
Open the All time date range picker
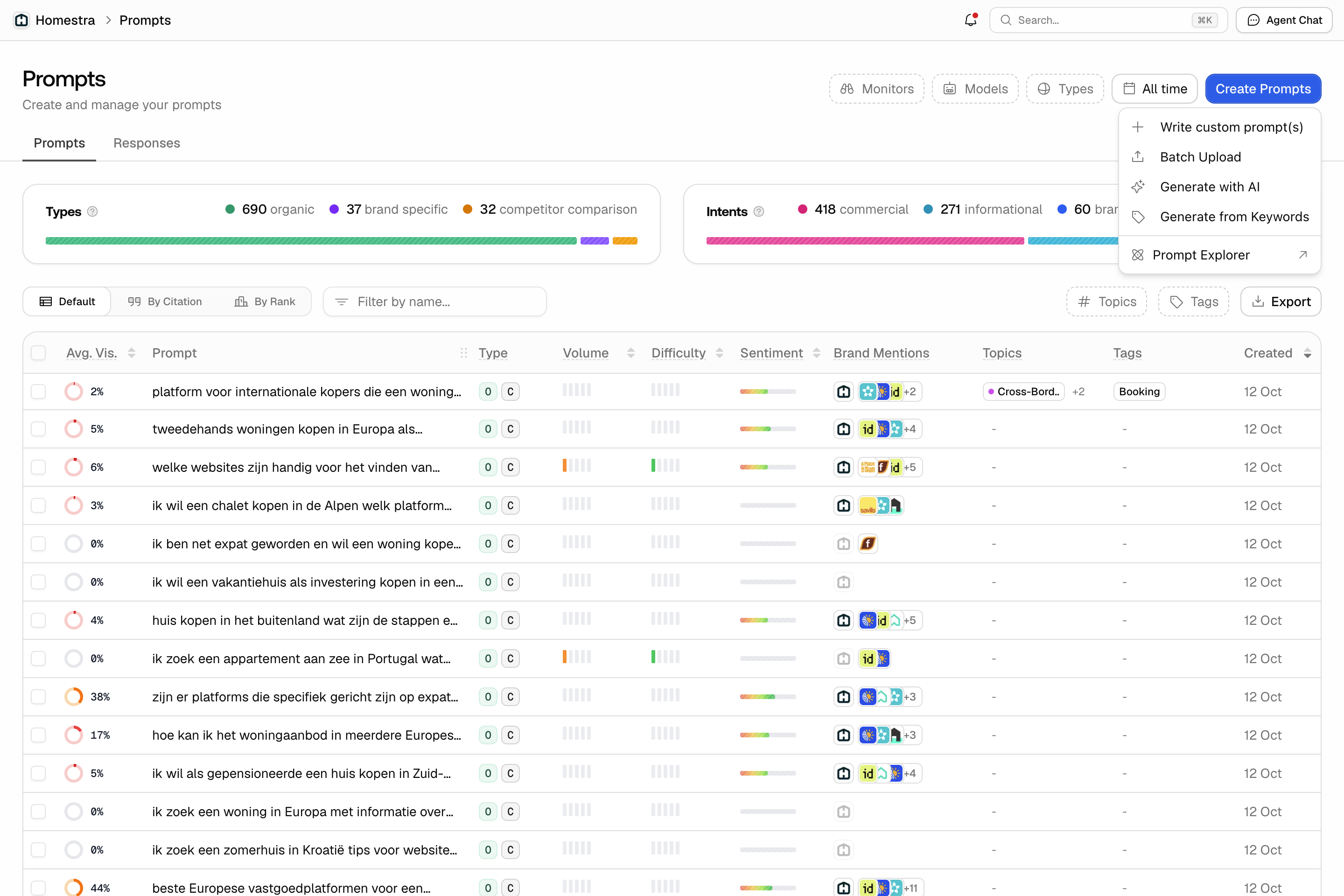pos(1154,89)
